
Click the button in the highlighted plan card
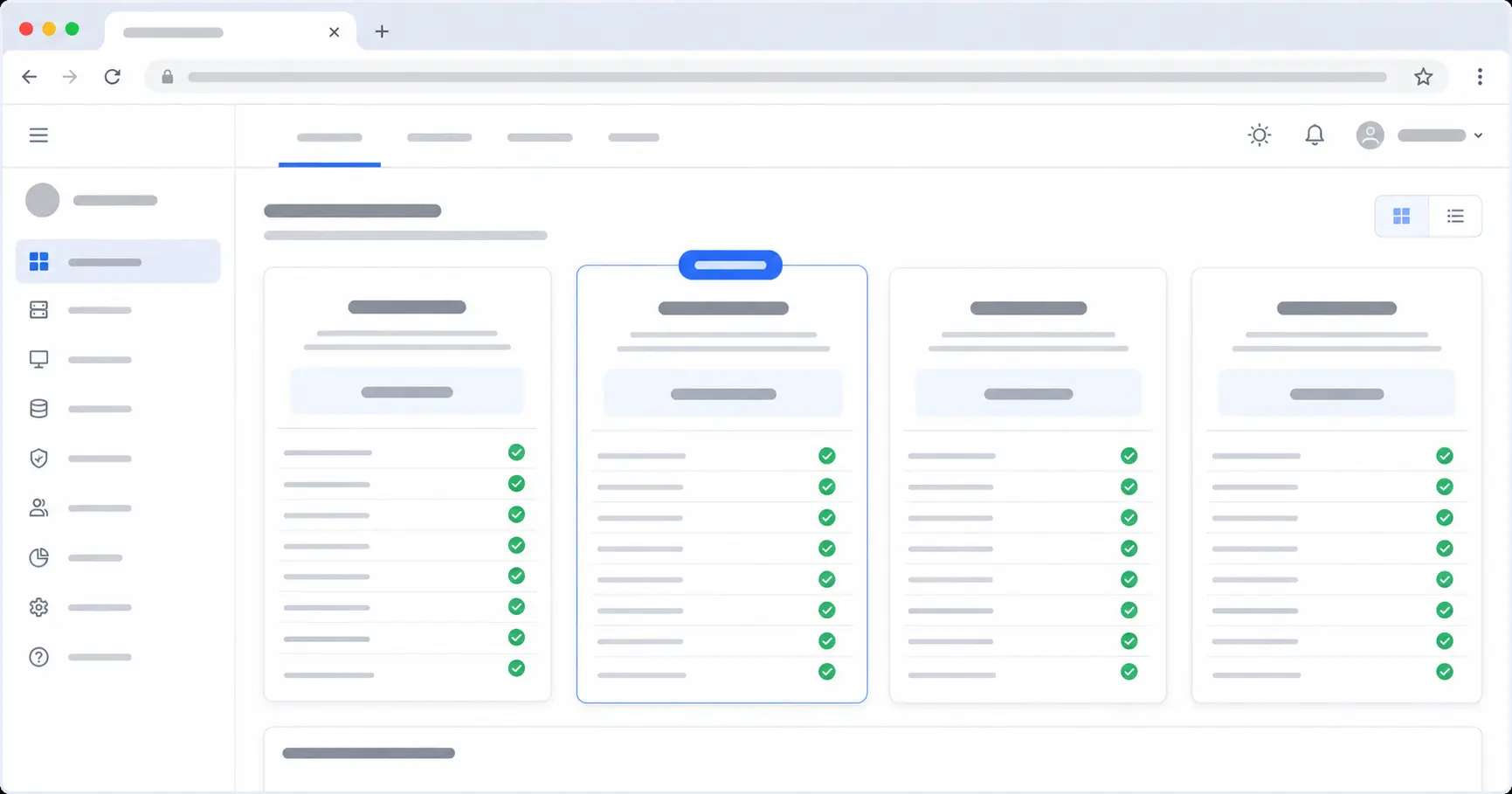(x=723, y=394)
